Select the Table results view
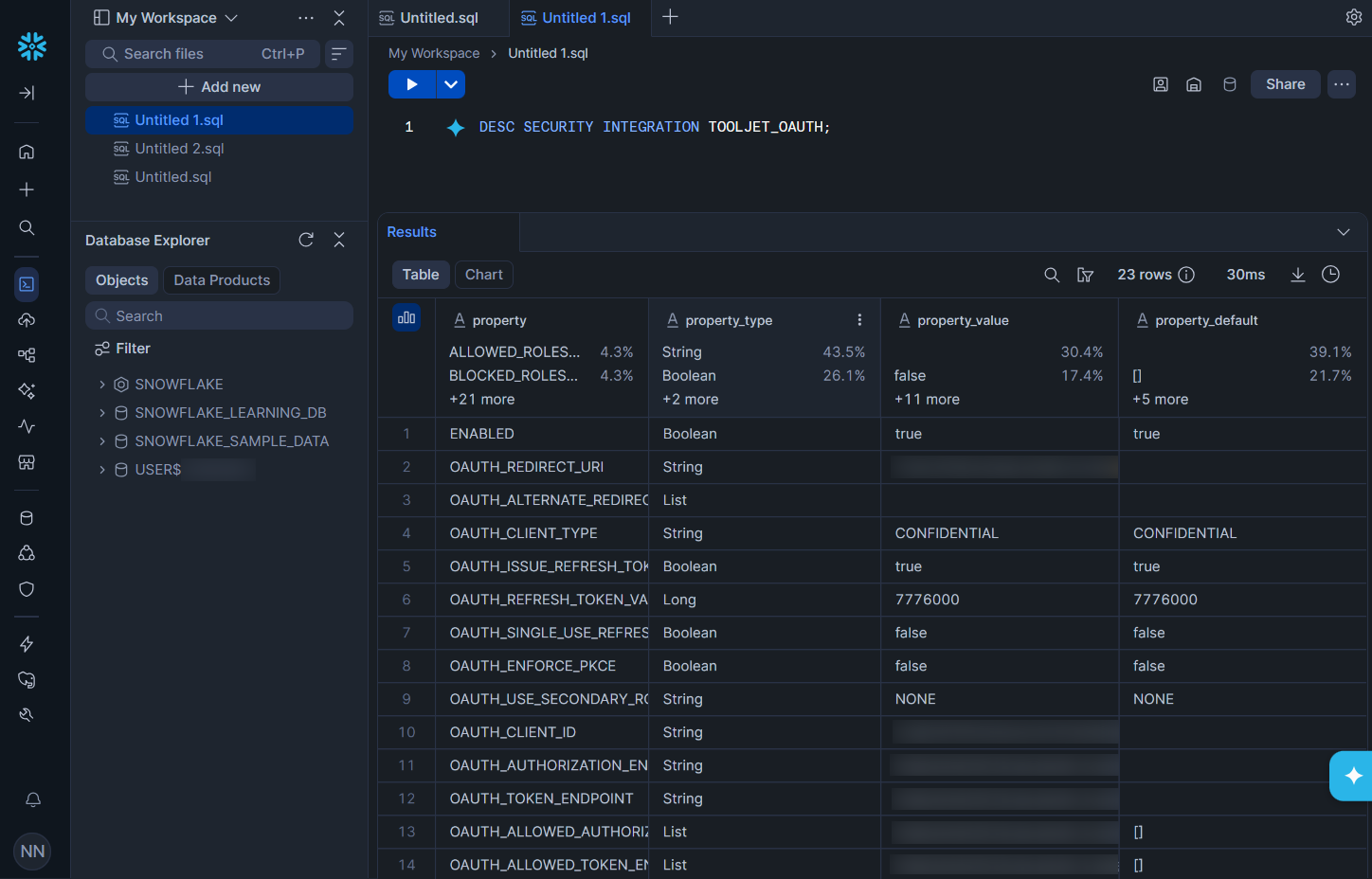Screen dimensions: 1372x879 (421, 275)
